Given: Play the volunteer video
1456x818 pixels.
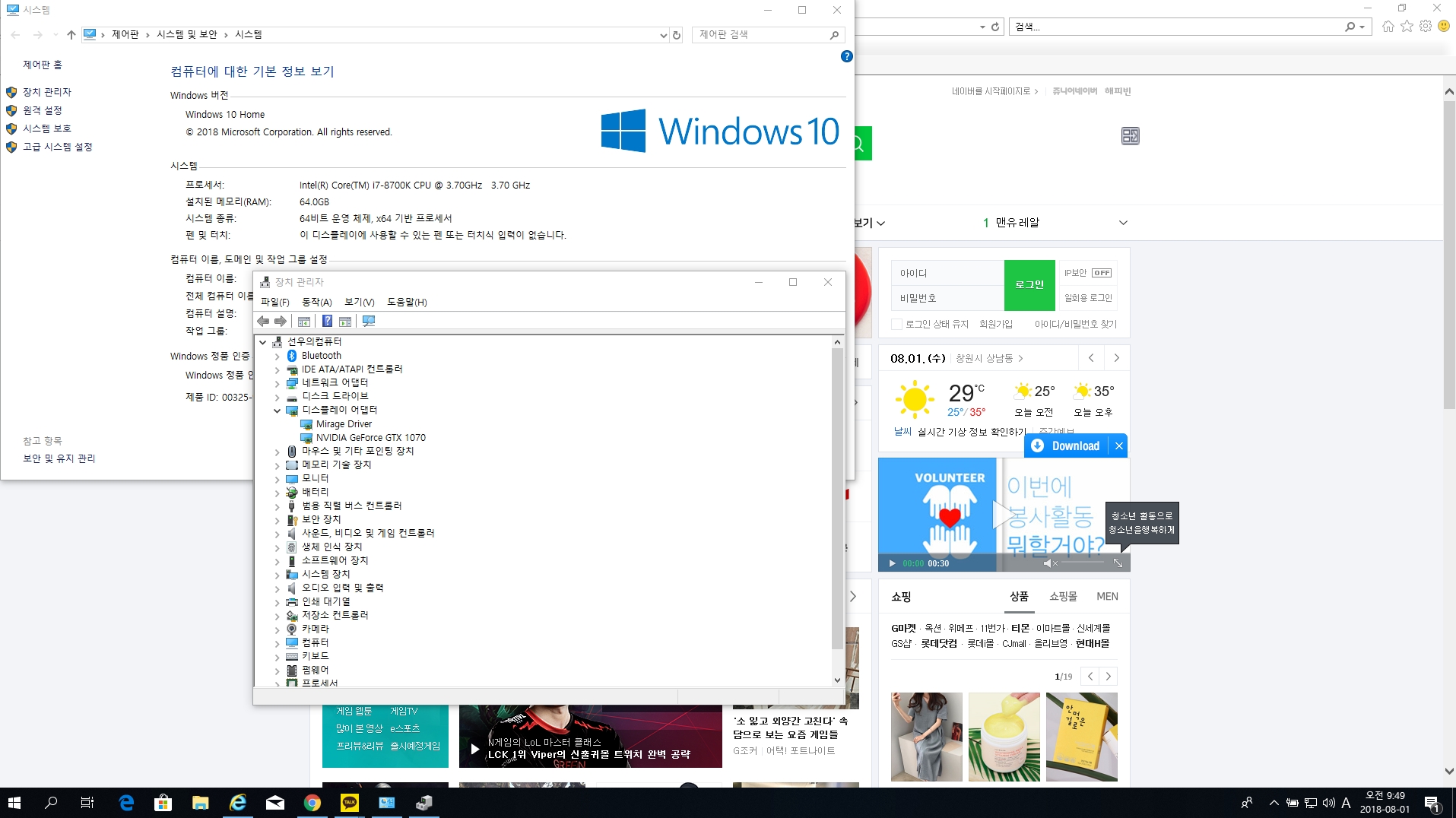Looking at the screenshot, I should [892, 563].
